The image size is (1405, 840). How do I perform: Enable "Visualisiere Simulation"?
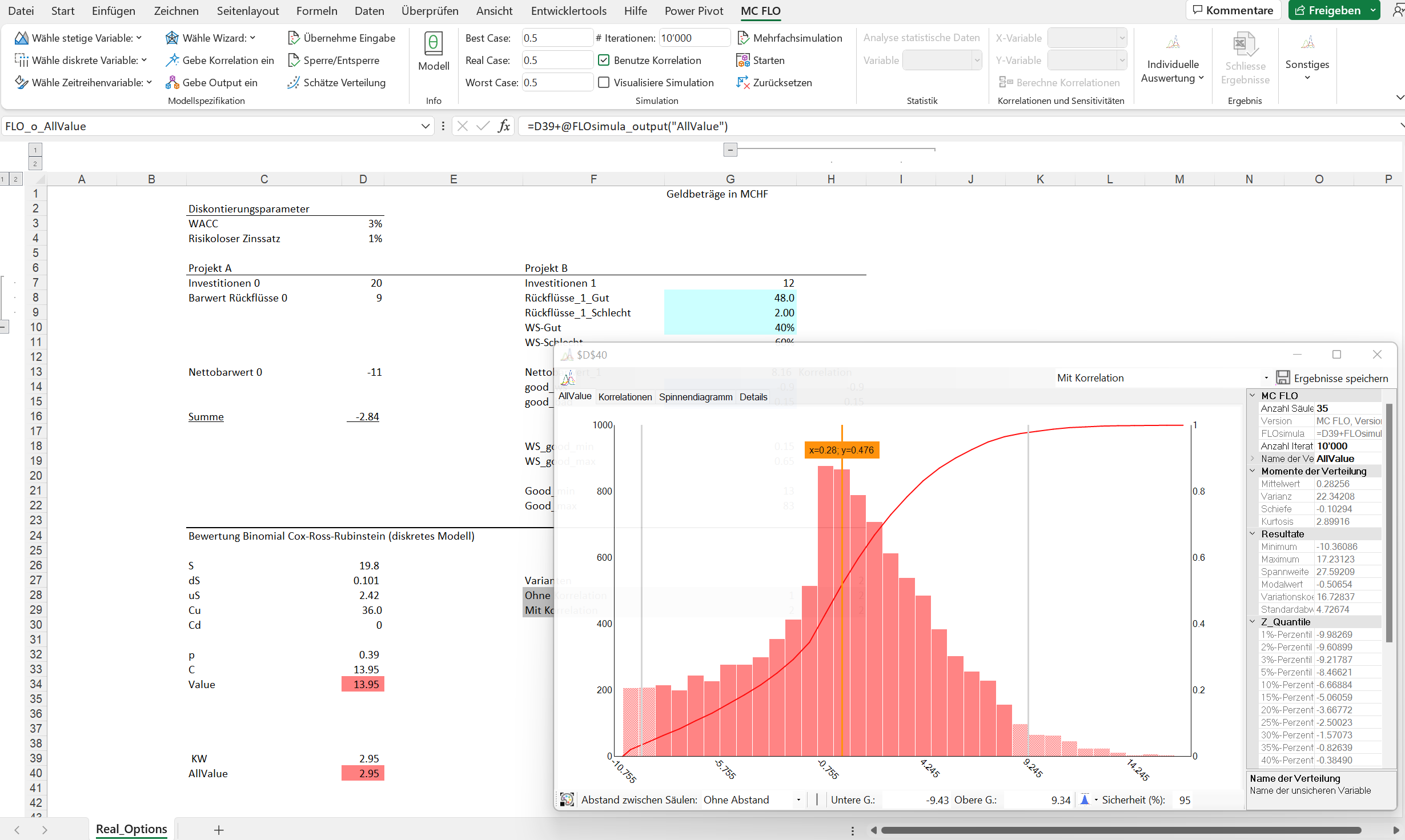click(x=604, y=82)
